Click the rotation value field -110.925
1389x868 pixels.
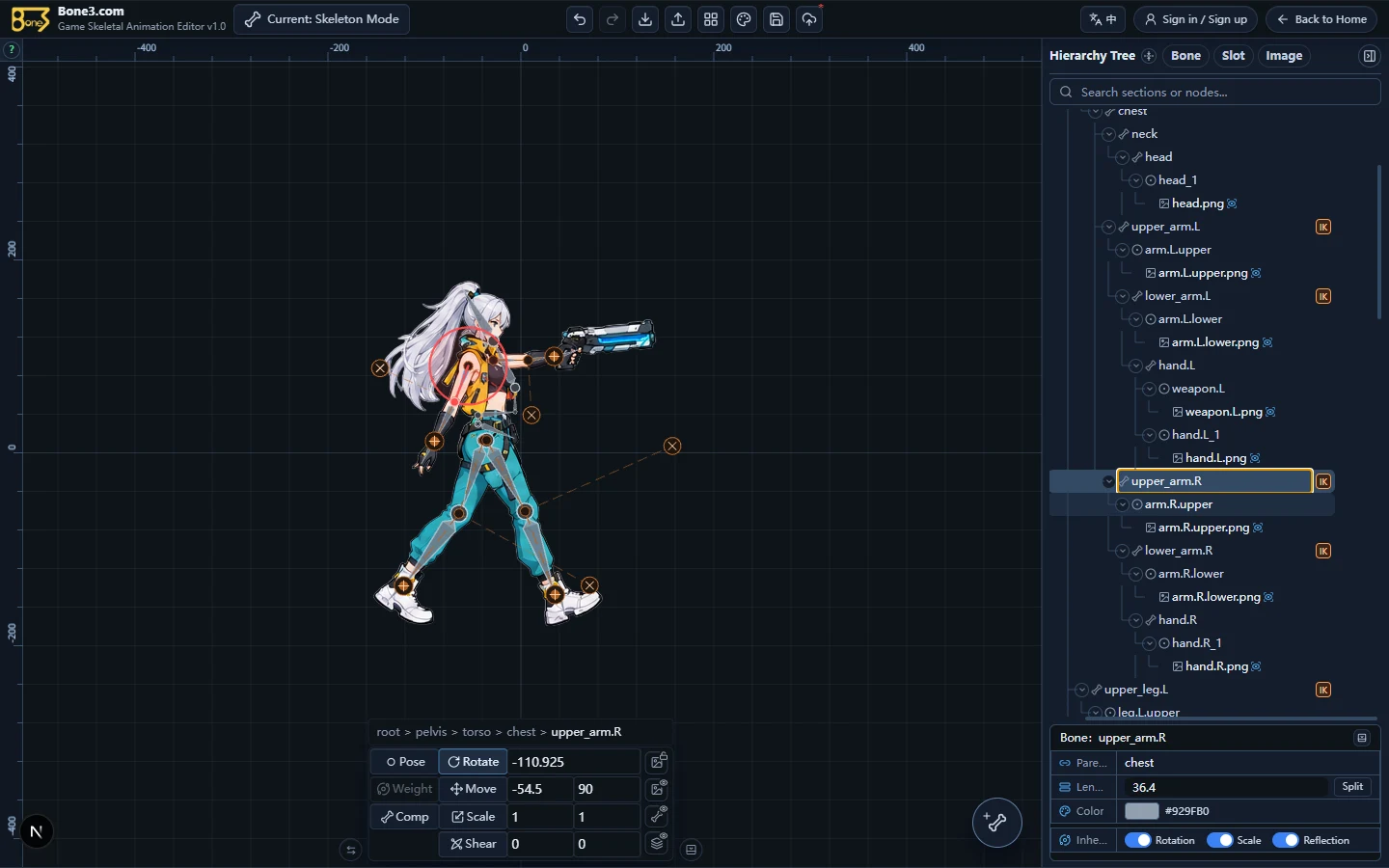coord(574,761)
